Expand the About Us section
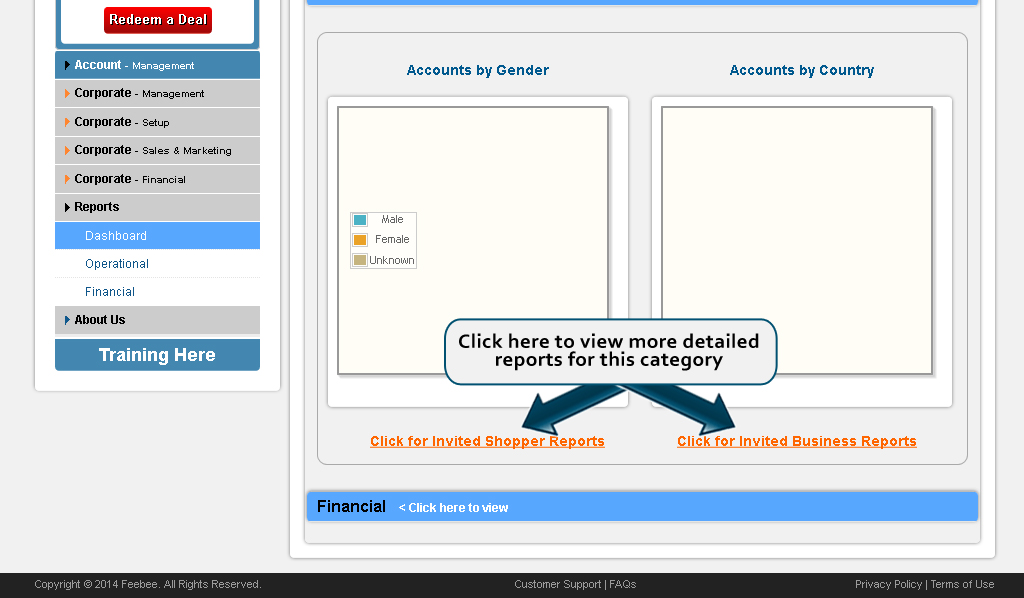The height and width of the screenshot is (598, 1024). click(x=157, y=320)
